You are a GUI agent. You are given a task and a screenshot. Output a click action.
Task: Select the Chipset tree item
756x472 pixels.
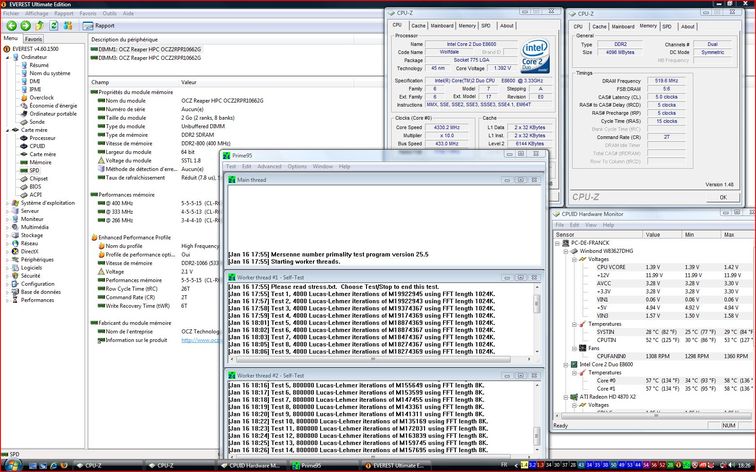pyautogui.click(x=39, y=178)
